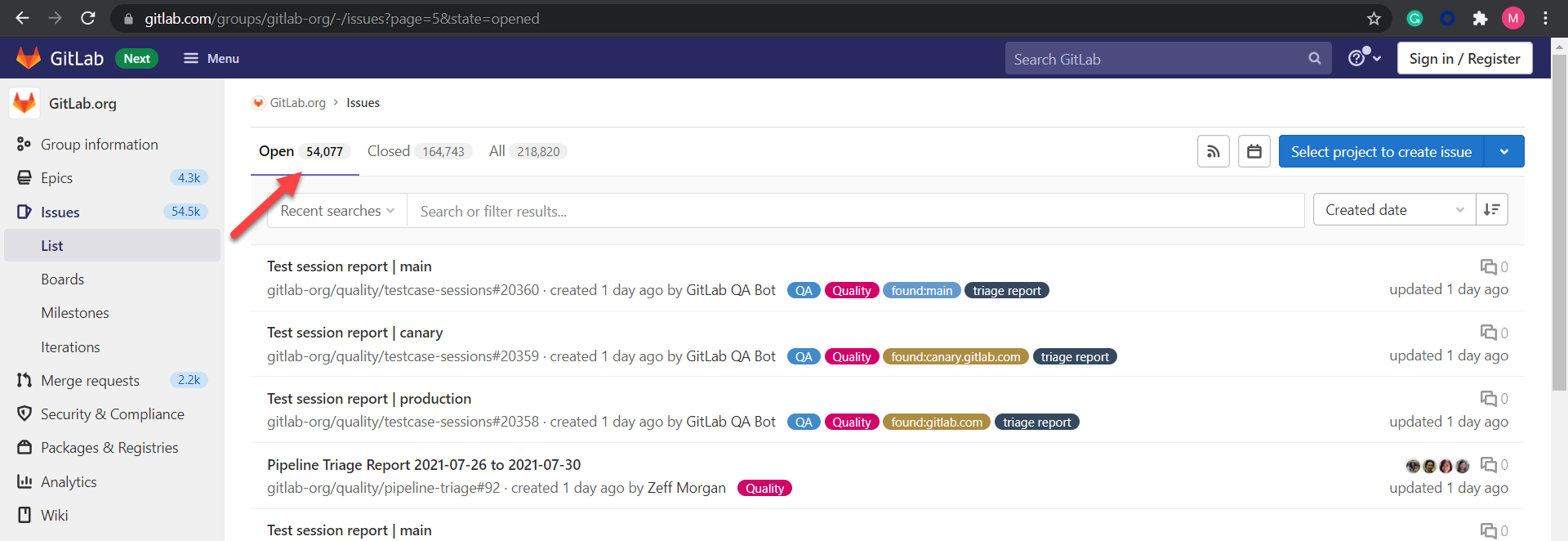The image size is (1568, 541).
Task: Click QA label on canary issue
Action: coord(804,356)
